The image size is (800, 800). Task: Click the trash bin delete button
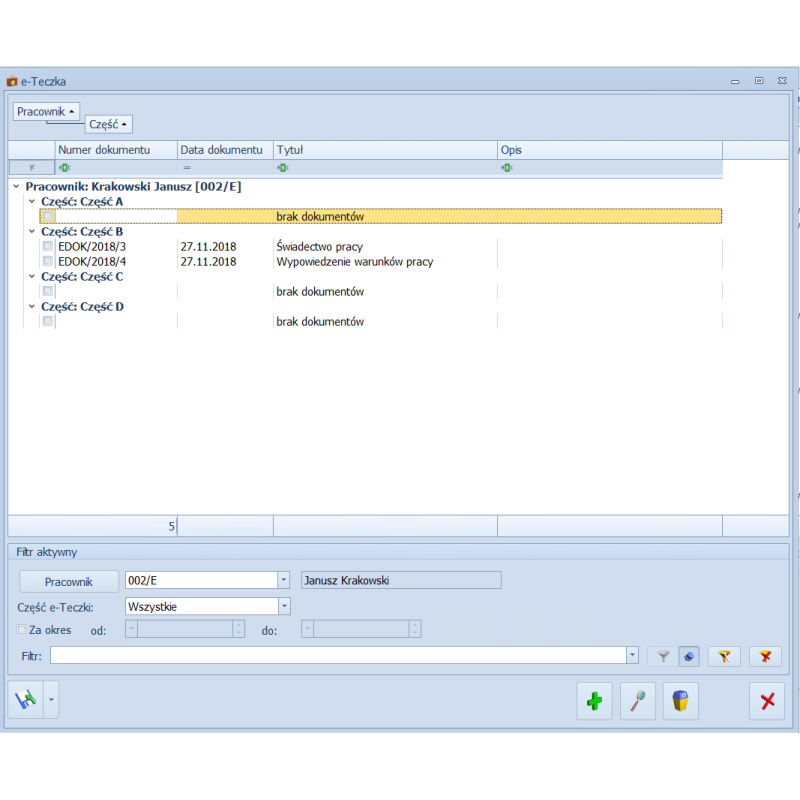[680, 701]
